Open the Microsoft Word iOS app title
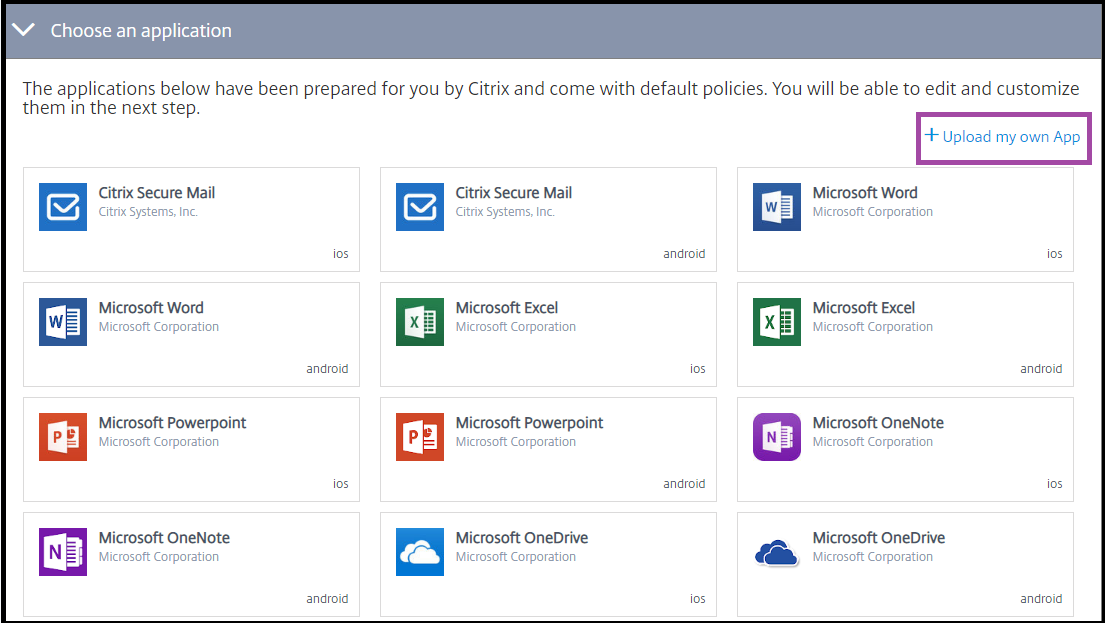Image resolution: width=1105 pixels, height=623 pixels. pos(864,193)
